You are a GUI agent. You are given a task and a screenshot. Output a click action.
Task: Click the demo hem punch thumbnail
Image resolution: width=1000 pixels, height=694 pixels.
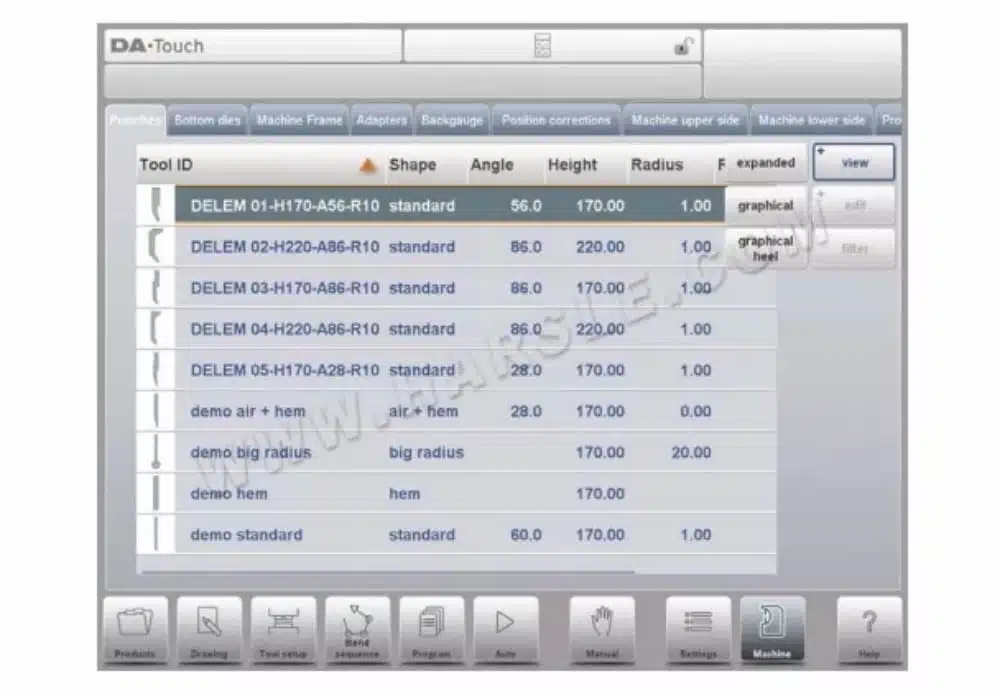pos(156,493)
